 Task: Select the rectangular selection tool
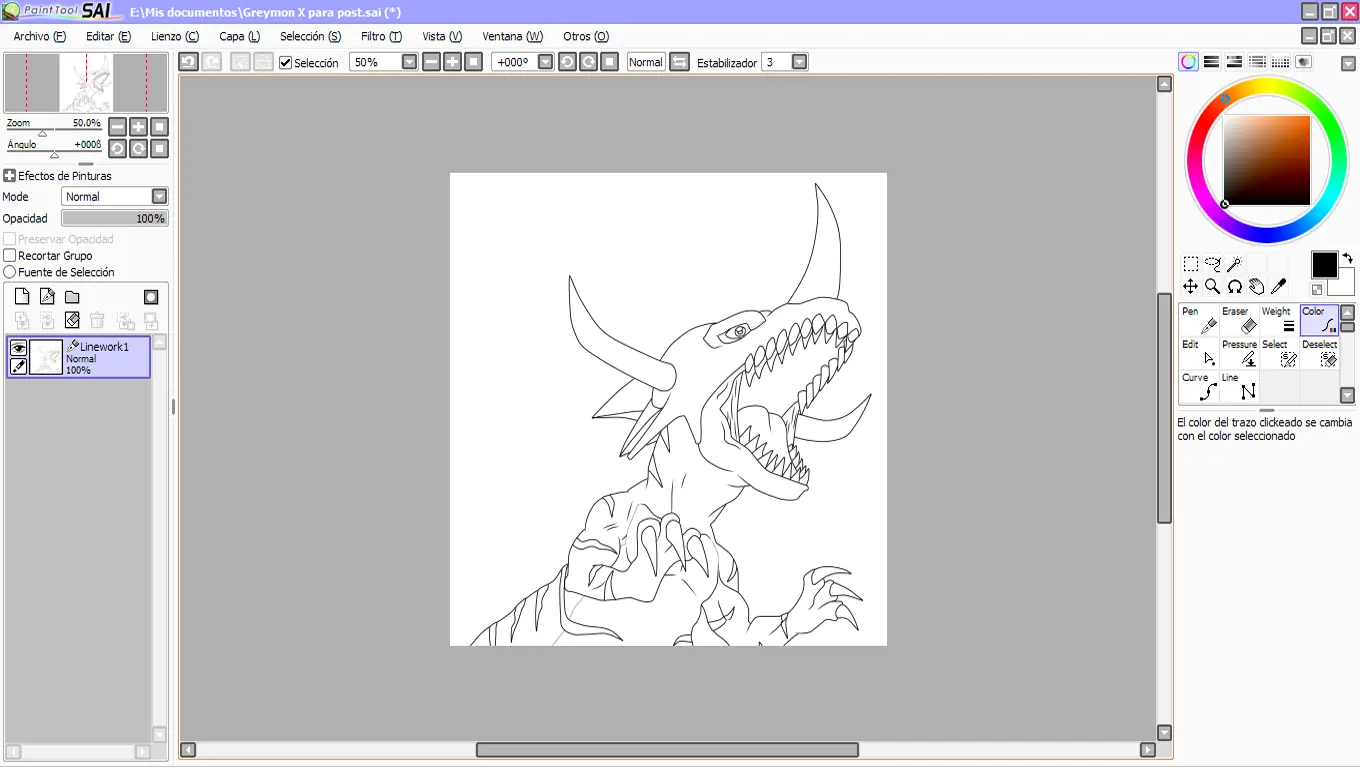pos(1190,264)
